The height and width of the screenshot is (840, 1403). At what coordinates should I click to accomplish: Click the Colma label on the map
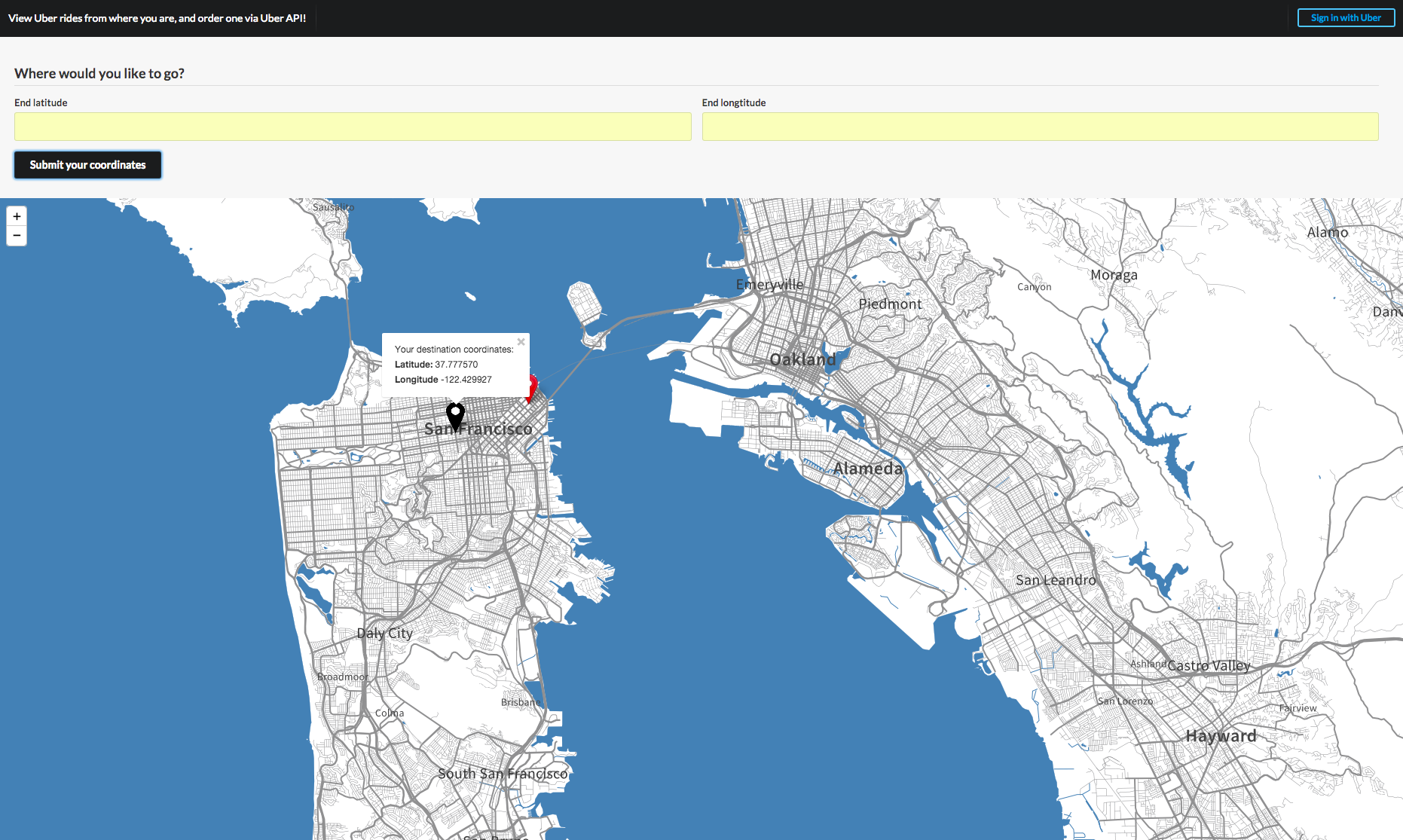(390, 713)
